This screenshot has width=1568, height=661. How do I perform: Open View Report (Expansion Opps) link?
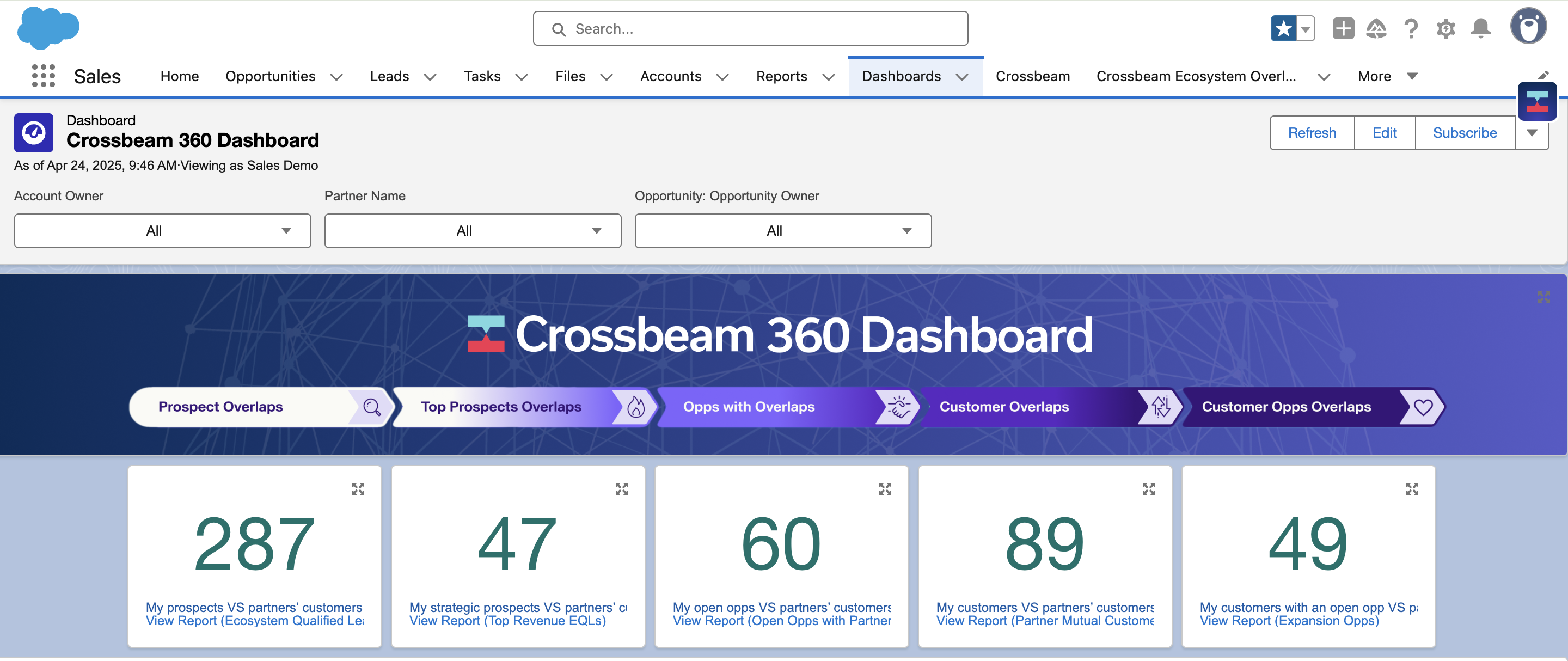tap(1289, 621)
